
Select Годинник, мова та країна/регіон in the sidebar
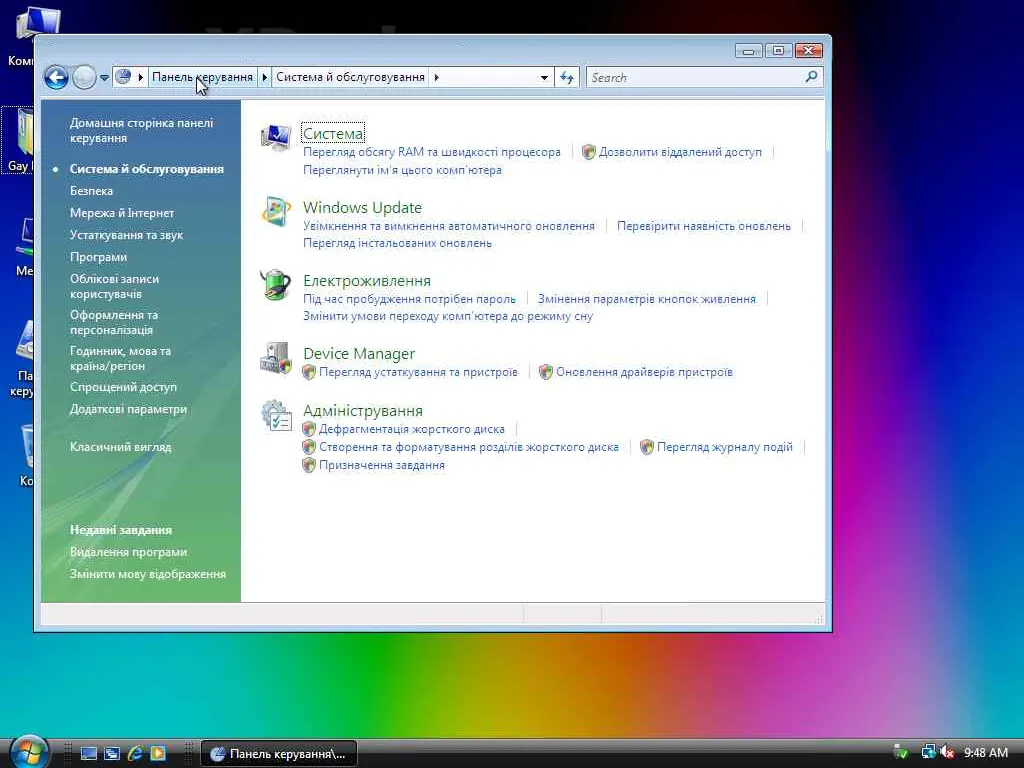pyautogui.click(x=121, y=358)
